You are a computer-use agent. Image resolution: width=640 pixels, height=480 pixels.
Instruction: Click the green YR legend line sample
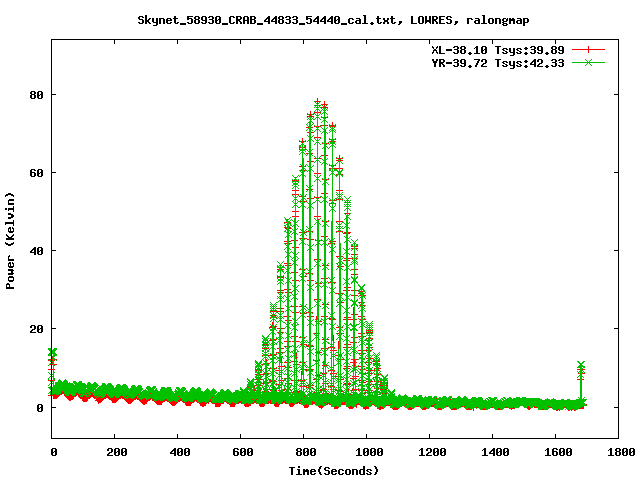coord(588,62)
